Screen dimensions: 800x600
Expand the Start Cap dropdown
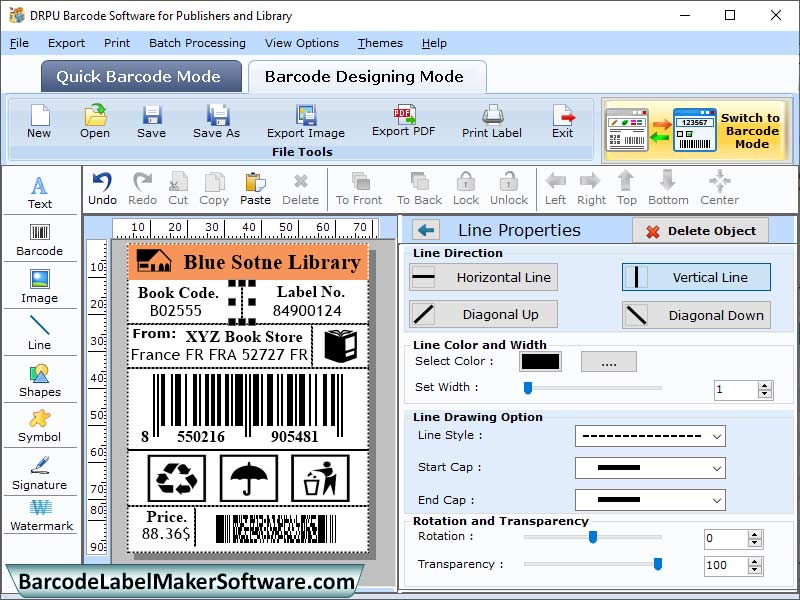click(650, 468)
